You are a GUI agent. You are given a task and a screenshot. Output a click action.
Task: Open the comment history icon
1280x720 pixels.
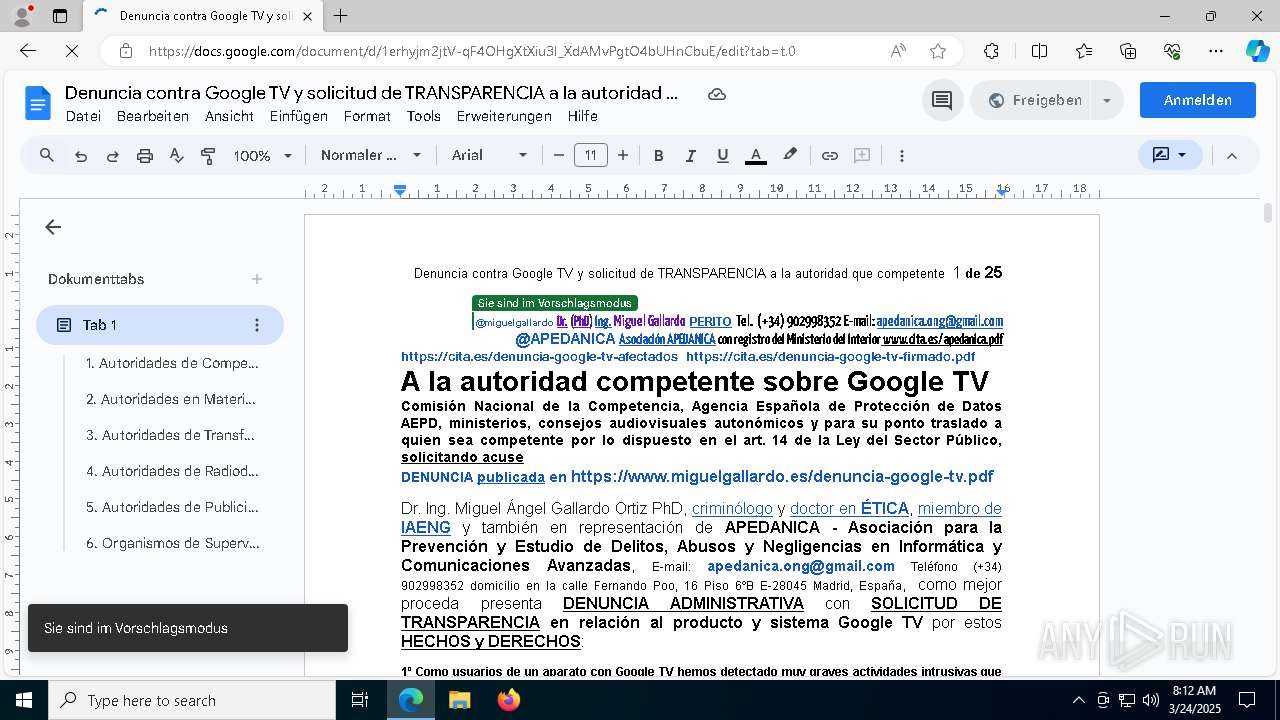pyautogui.click(x=942, y=100)
